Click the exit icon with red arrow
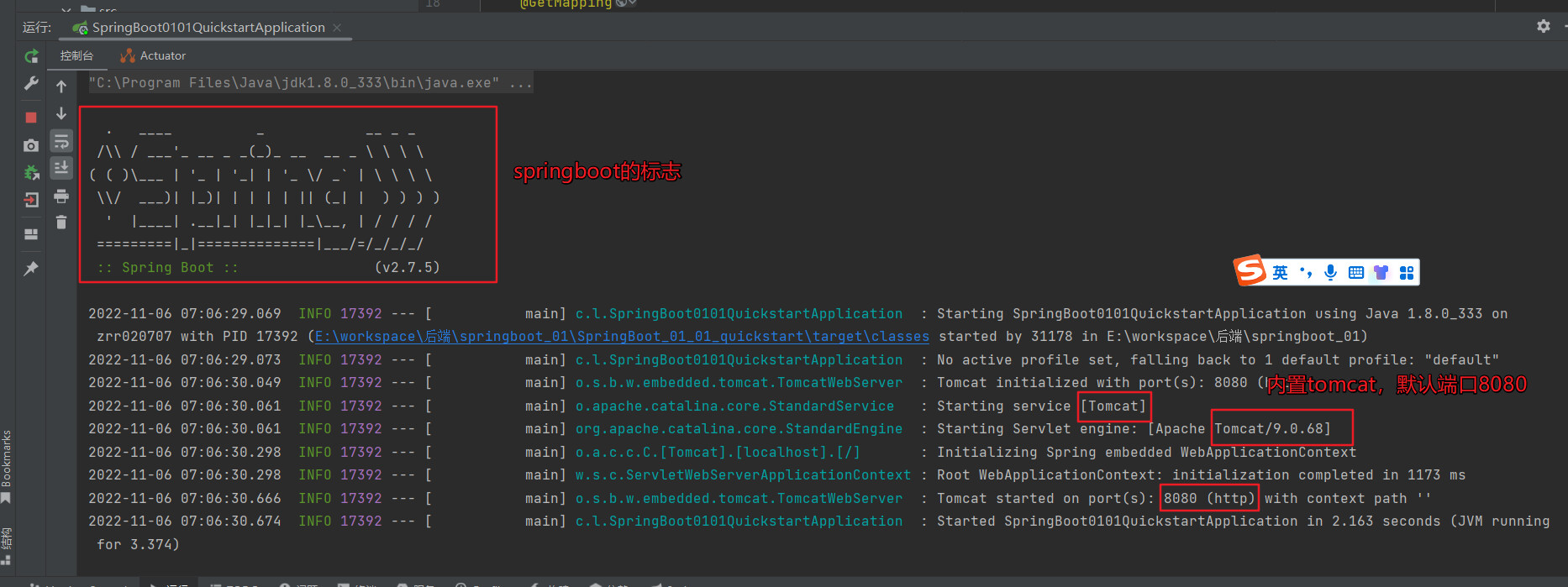The width and height of the screenshot is (1568, 587). tap(31, 200)
